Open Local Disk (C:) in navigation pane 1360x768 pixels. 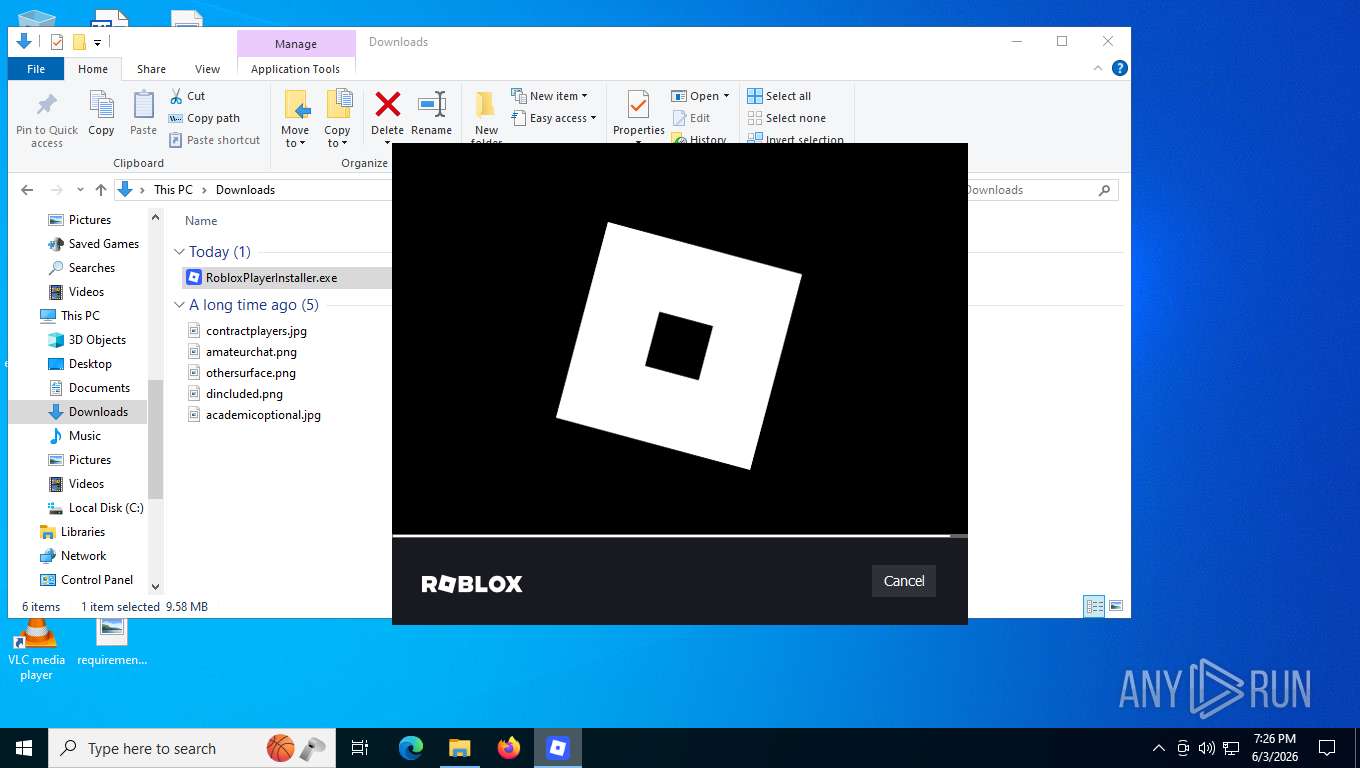(105, 508)
